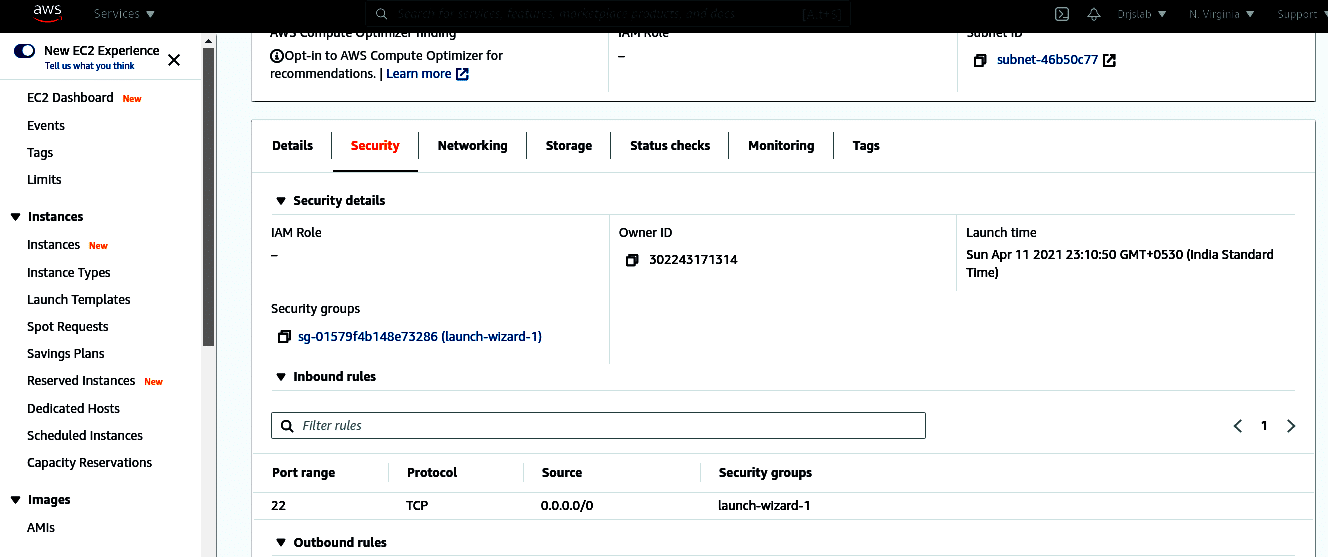Open notifications bell icon
This screenshot has height=557, width=1328.
click(1094, 14)
